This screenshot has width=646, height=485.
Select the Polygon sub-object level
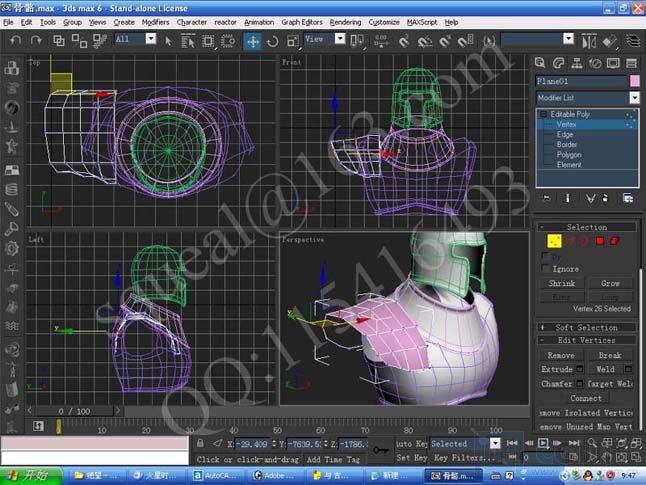[x=569, y=155]
